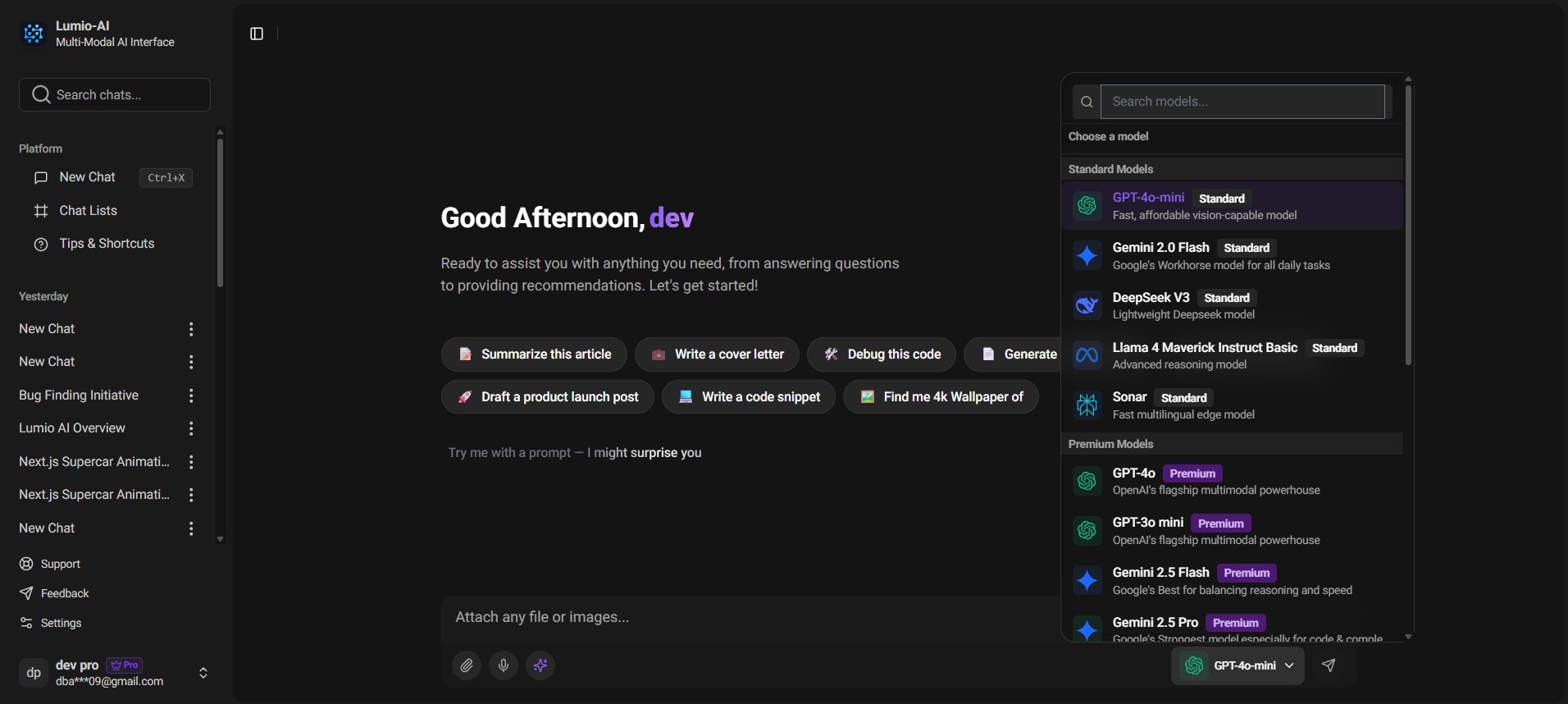The width and height of the screenshot is (1568, 704).
Task: Select Sonar Standard model
Action: 1232,405
